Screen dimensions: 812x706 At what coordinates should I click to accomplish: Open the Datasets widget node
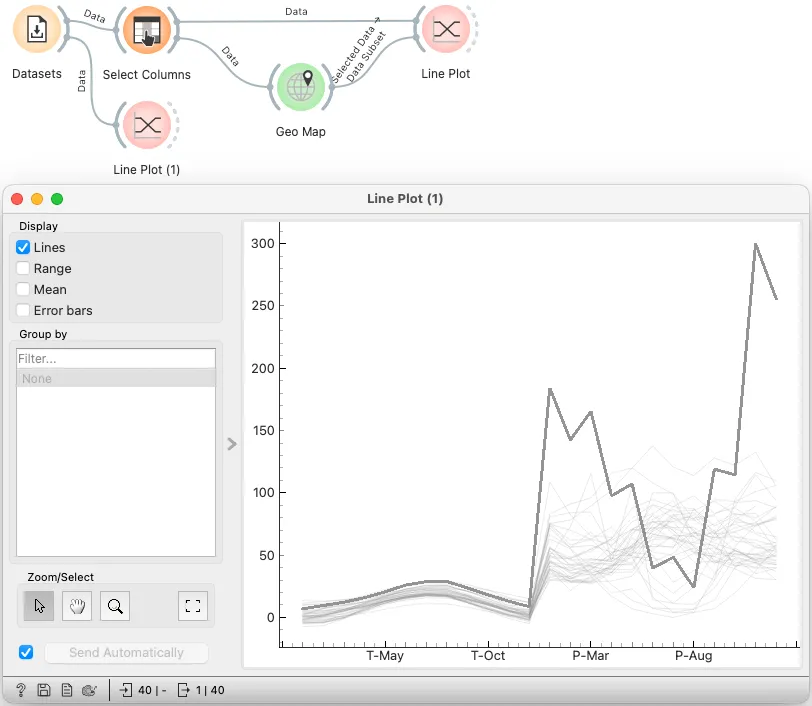(36, 30)
